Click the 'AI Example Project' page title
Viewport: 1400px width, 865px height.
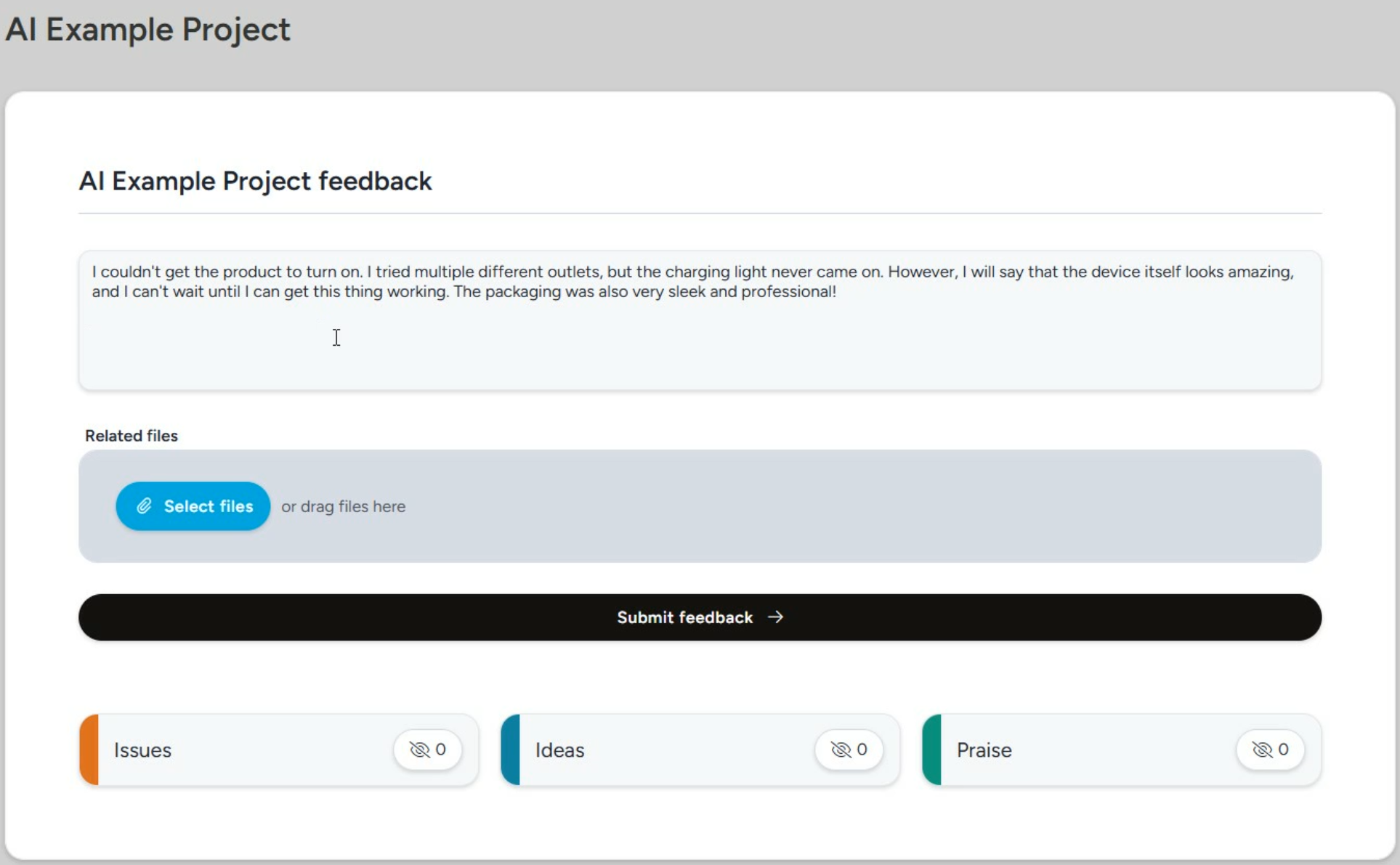coord(147,30)
